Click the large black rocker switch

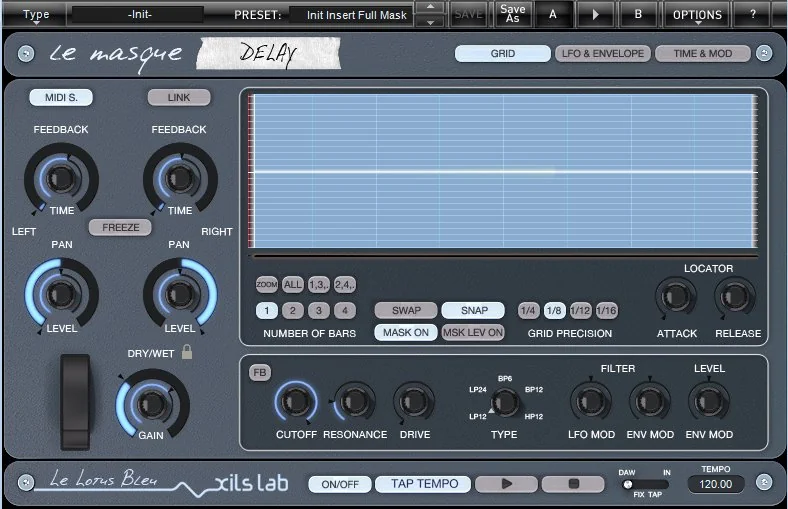(x=75, y=401)
